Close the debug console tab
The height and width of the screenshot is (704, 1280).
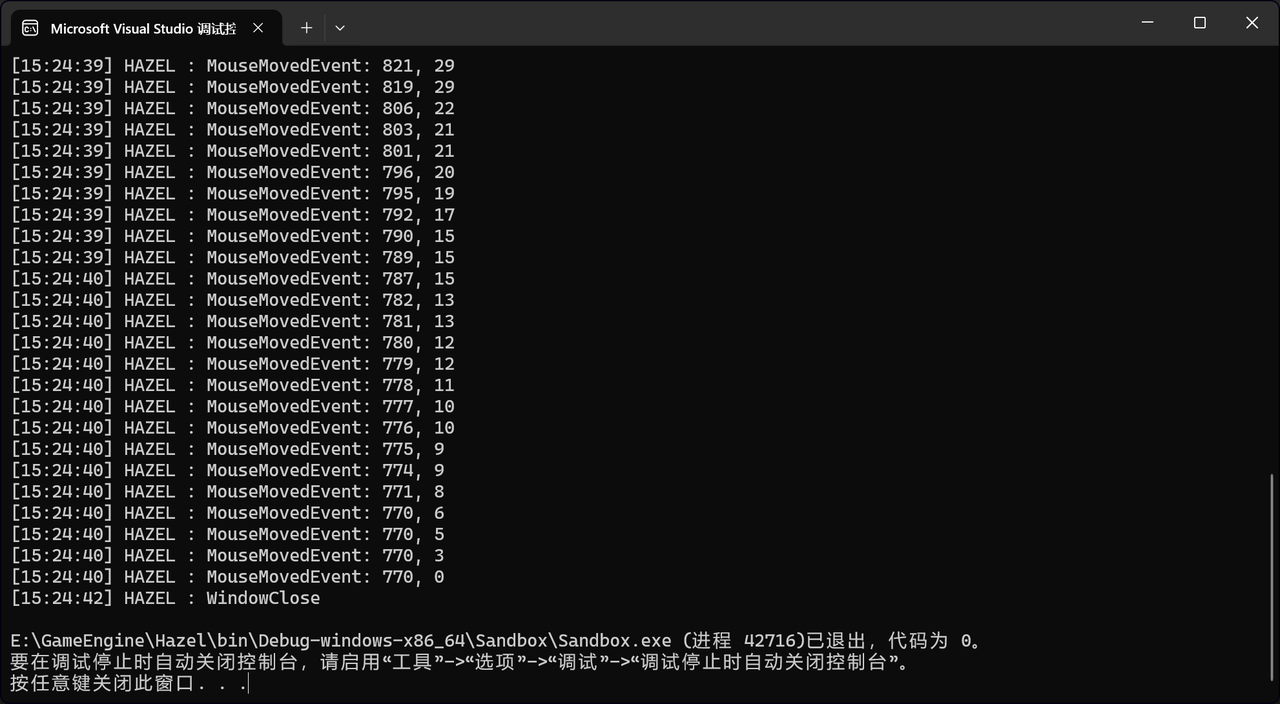point(259,28)
